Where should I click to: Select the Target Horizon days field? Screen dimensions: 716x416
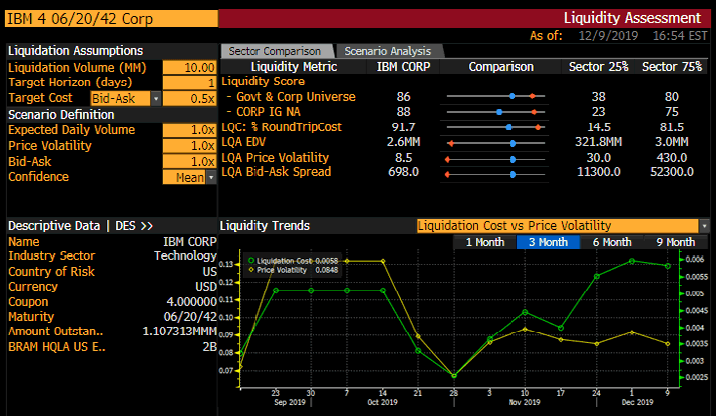(189, 82)
